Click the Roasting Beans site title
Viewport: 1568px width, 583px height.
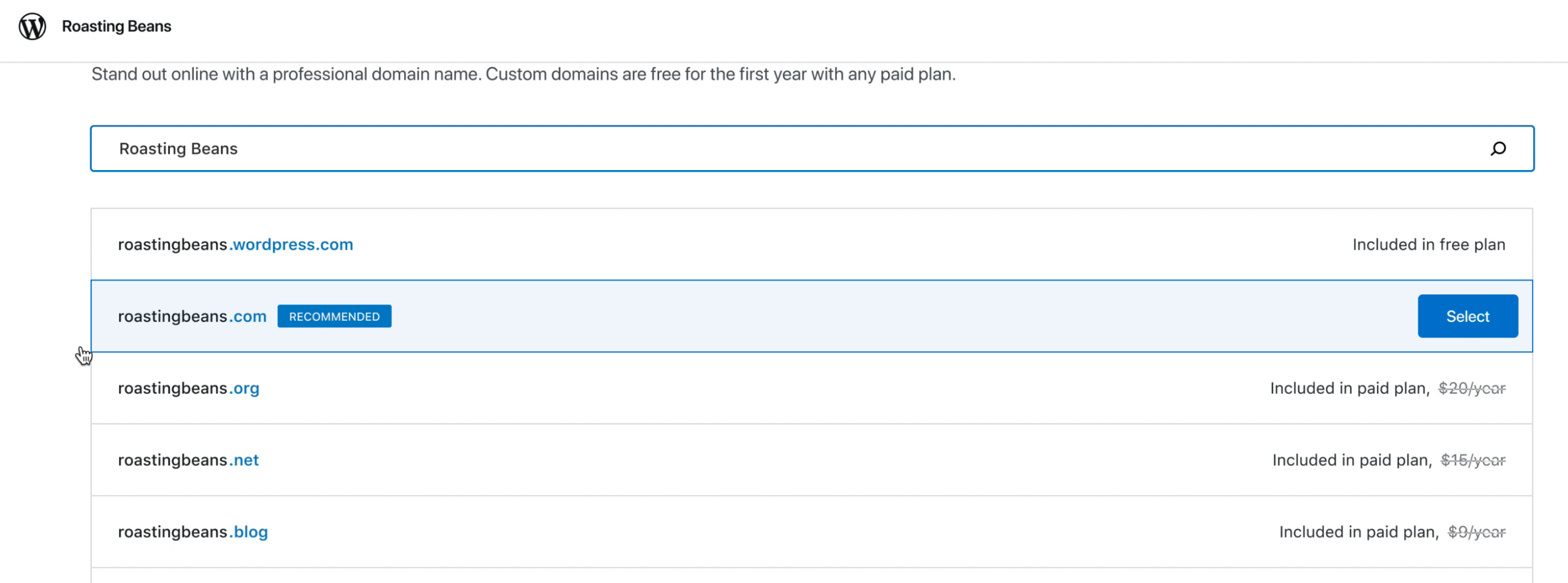click(x=116, y=26)
